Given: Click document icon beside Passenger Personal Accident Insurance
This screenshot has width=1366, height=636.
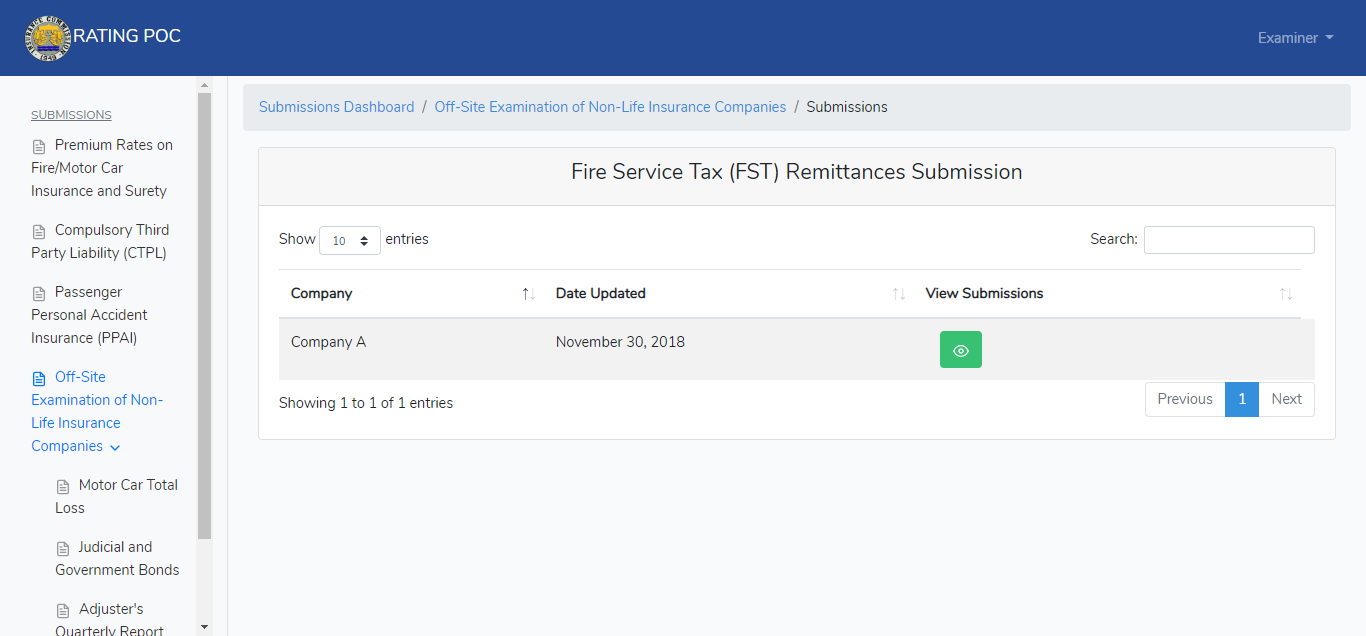Looking at the screenshot, I should point(39,294).
